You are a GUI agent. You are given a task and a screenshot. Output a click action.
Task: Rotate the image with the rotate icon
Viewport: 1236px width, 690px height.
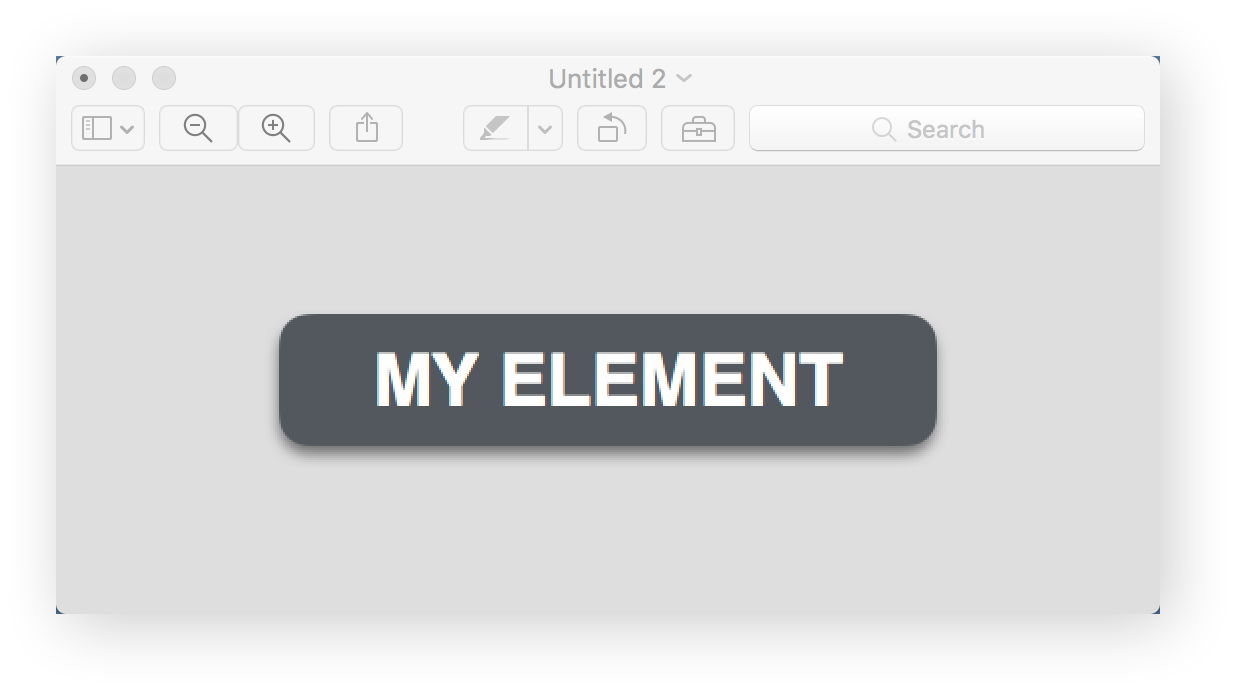tap(612, 128)
